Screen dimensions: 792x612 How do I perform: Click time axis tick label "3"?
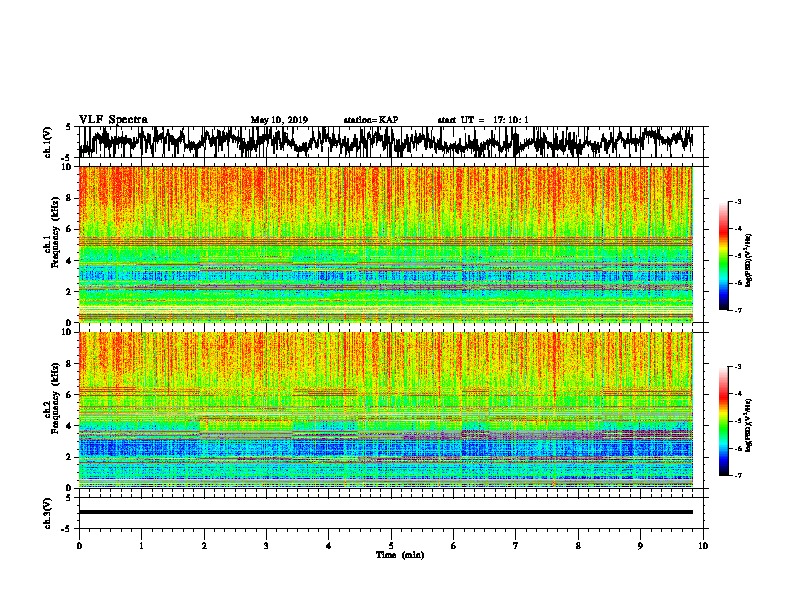click(x=266, y=546)
